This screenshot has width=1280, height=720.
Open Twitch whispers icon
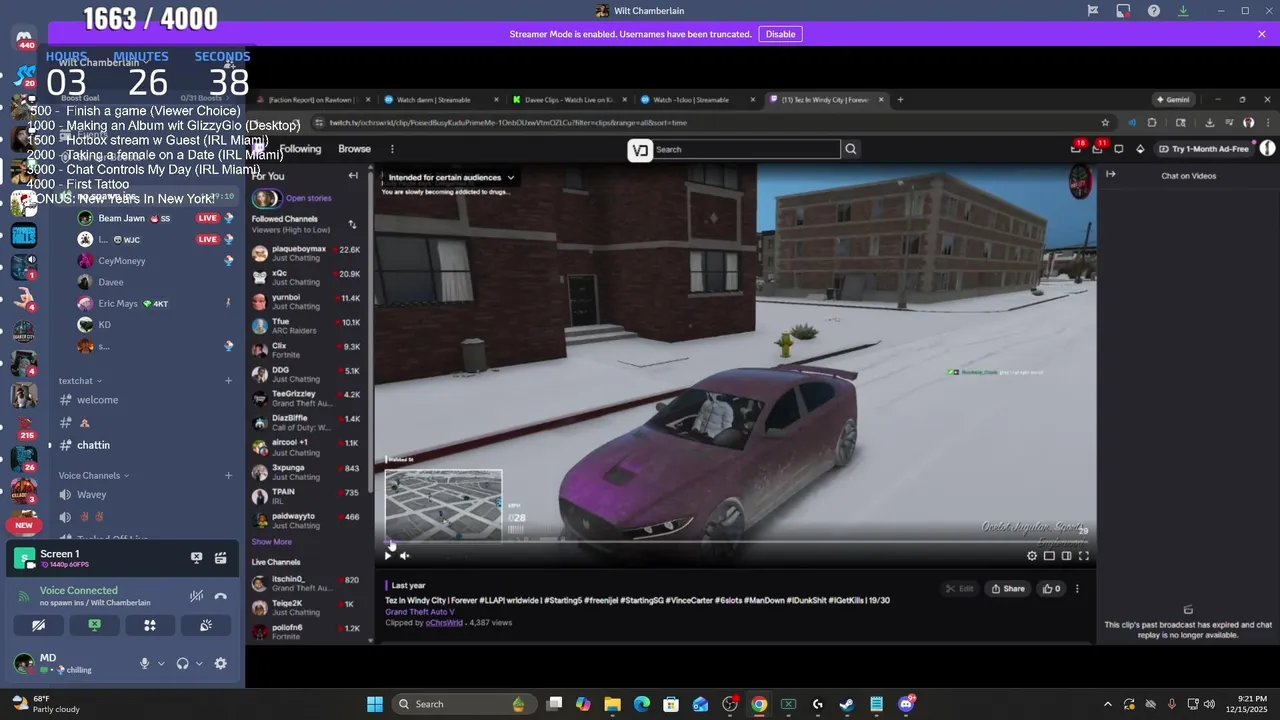(1119, 149)
